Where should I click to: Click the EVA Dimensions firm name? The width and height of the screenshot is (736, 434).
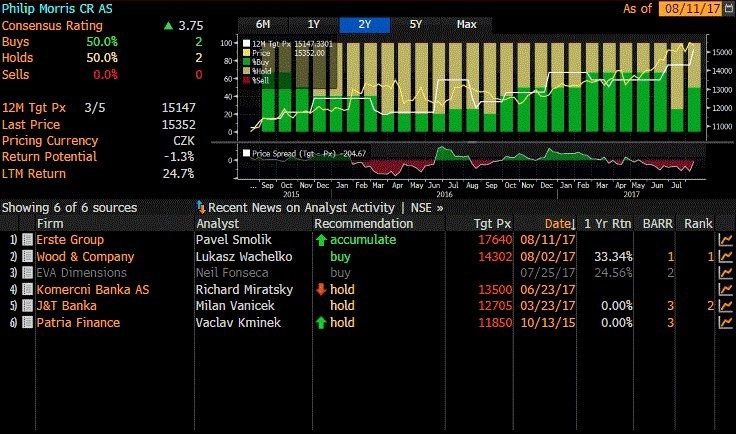(x=81, y=273)
